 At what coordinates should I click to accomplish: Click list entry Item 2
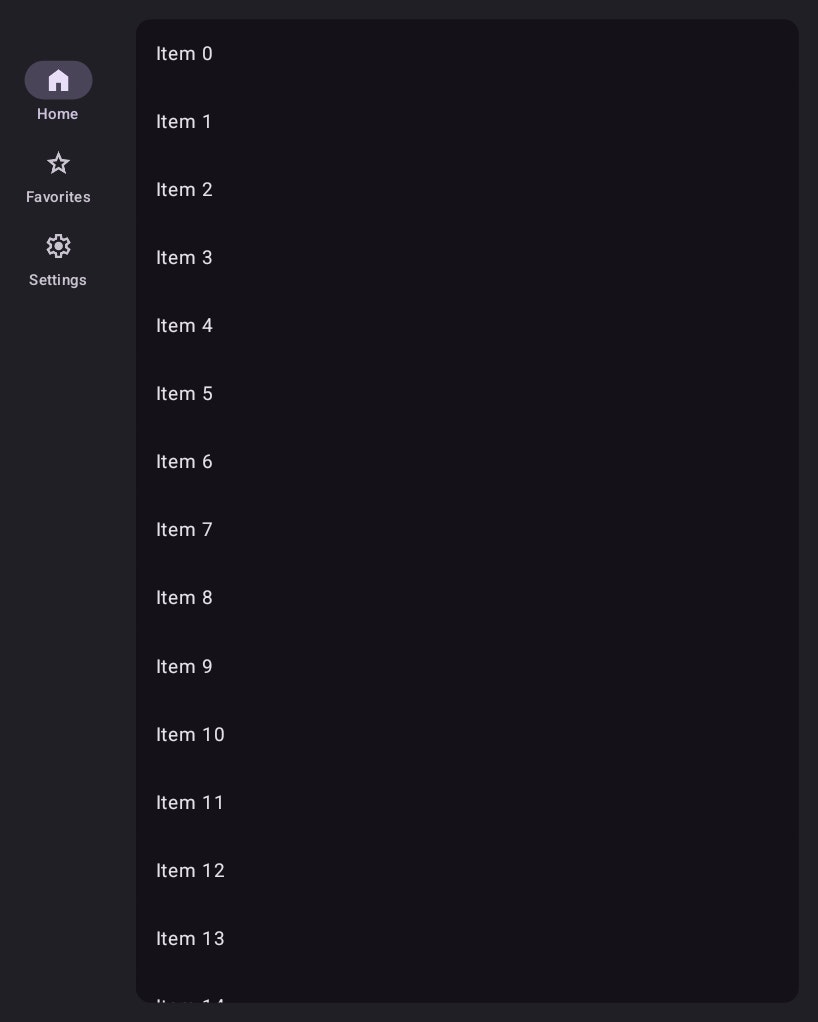pos(184,190)
